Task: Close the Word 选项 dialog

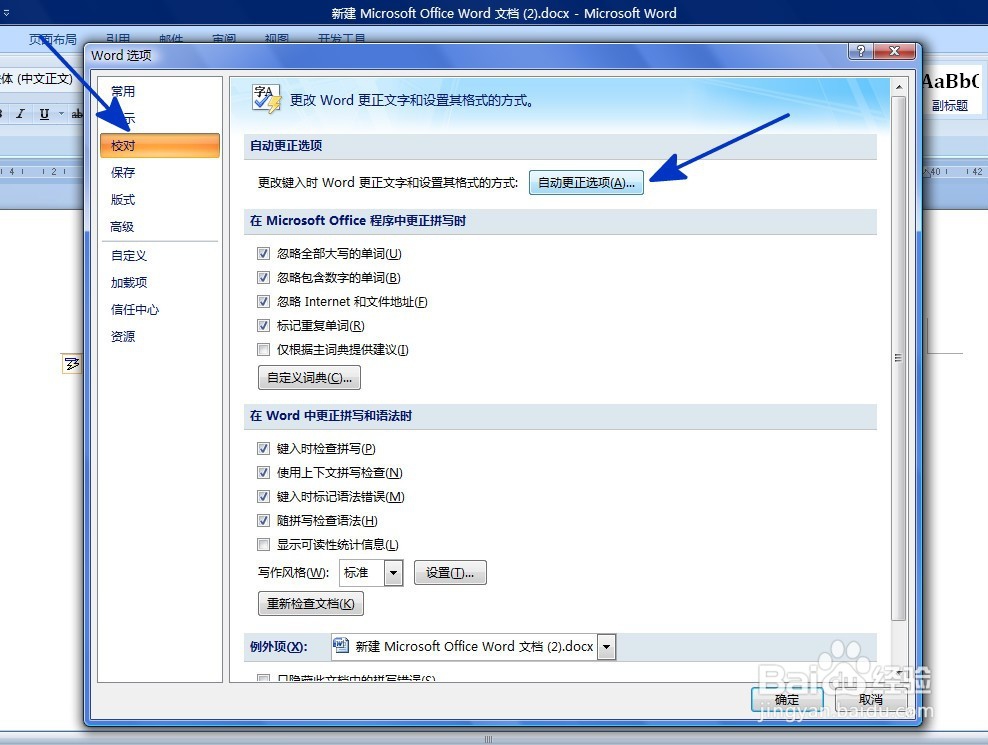Action: (894, 52)
